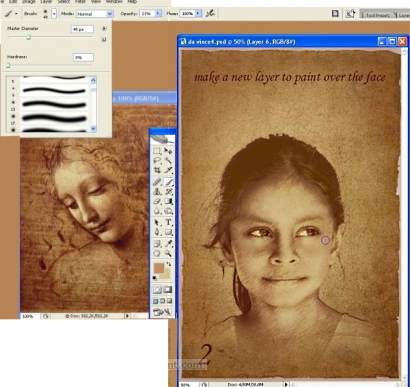Click the Master Diameter value field
The image size is (410, 387).
point(82,29)
